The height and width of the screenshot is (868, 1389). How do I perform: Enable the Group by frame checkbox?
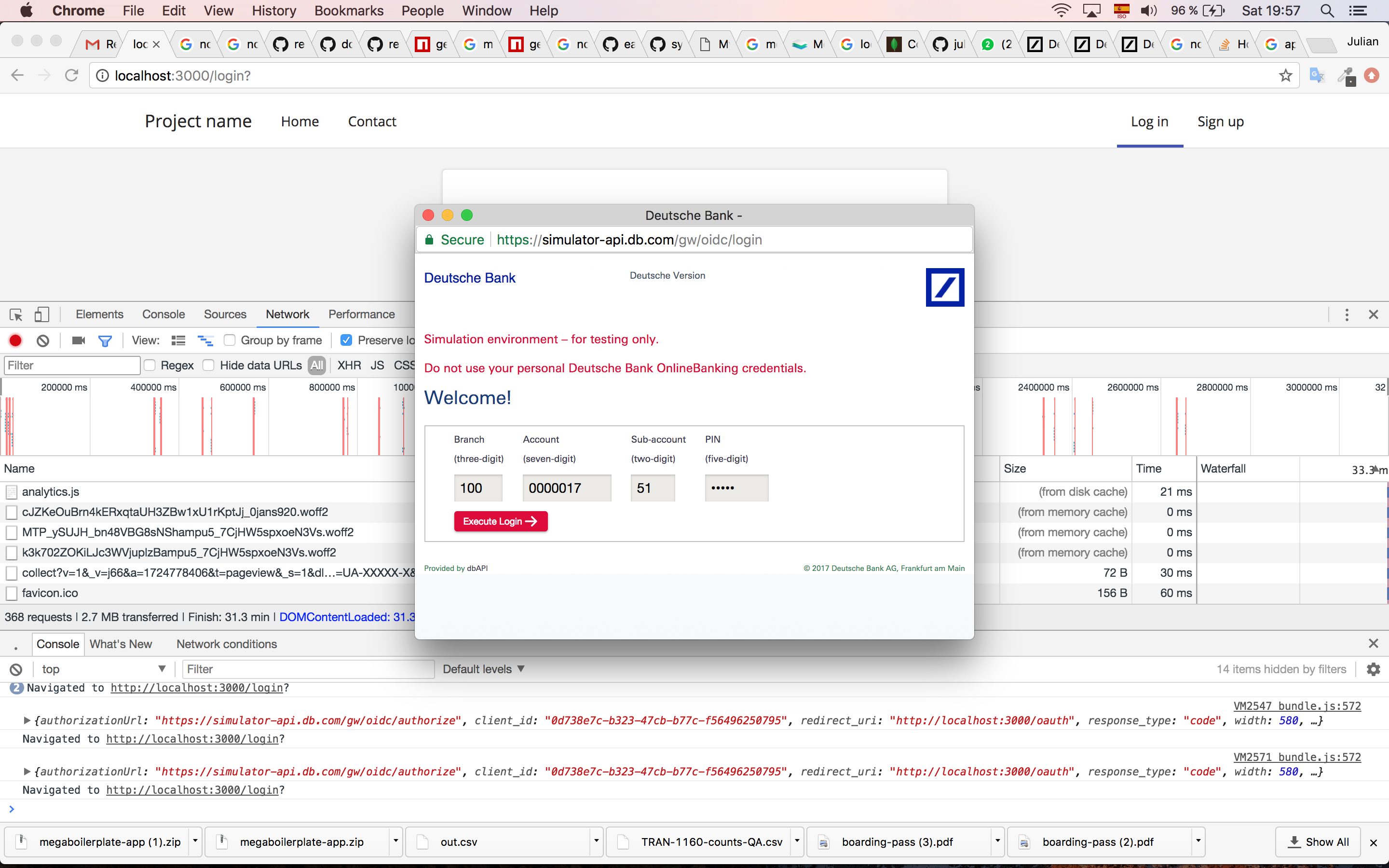click(230, 340)
